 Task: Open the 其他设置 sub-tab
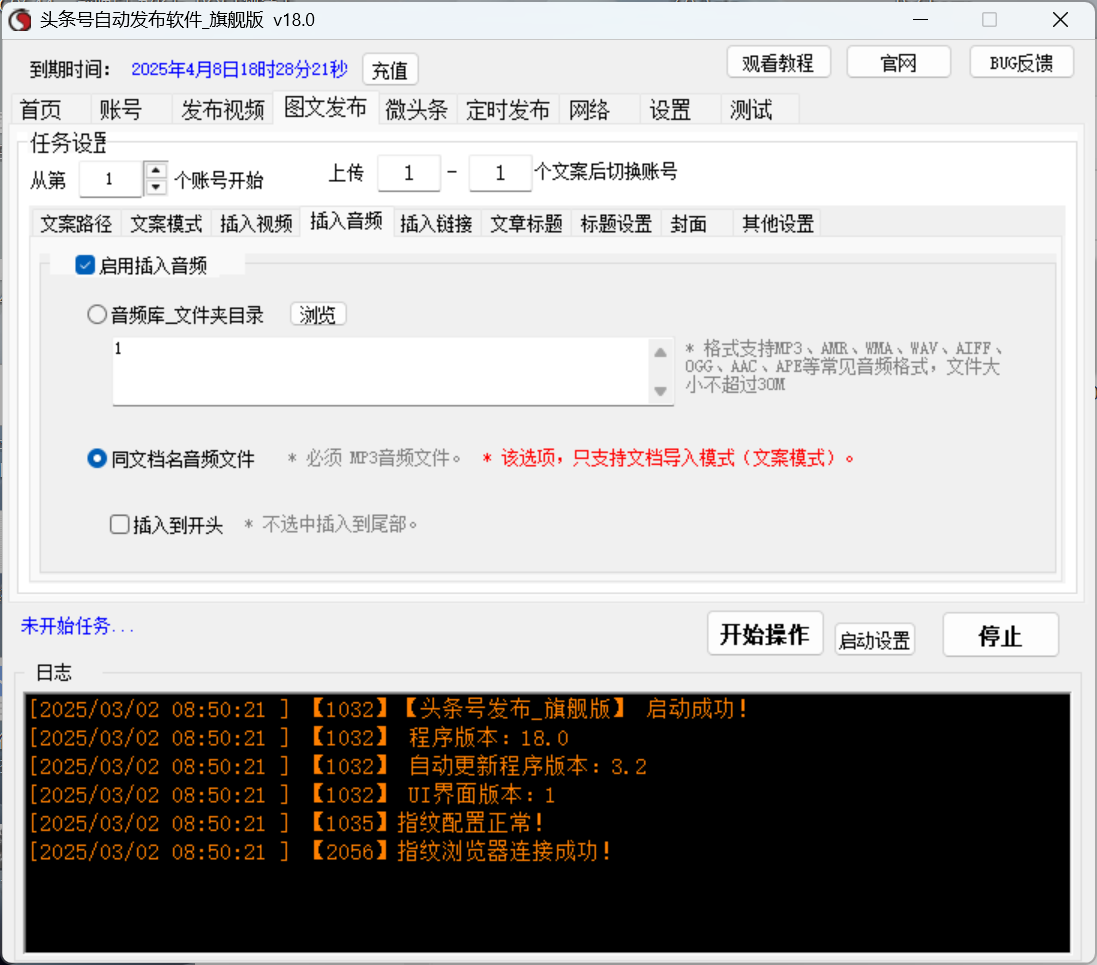778,224
